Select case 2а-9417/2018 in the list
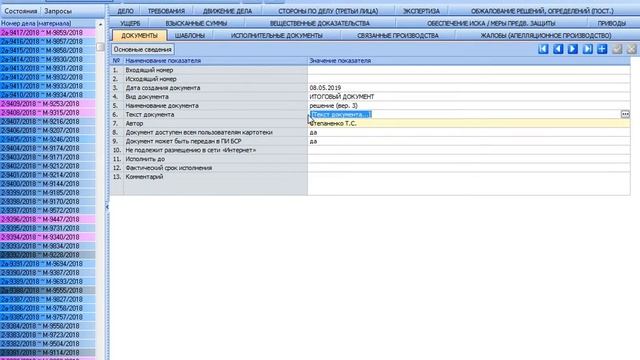 pyautogui.click(x=48, y=33)
